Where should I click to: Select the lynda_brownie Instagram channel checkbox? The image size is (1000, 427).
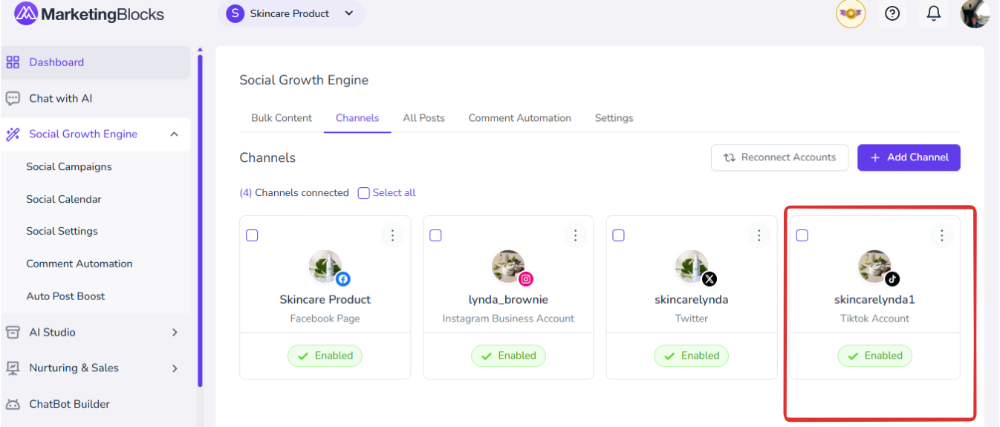[435, 236]
